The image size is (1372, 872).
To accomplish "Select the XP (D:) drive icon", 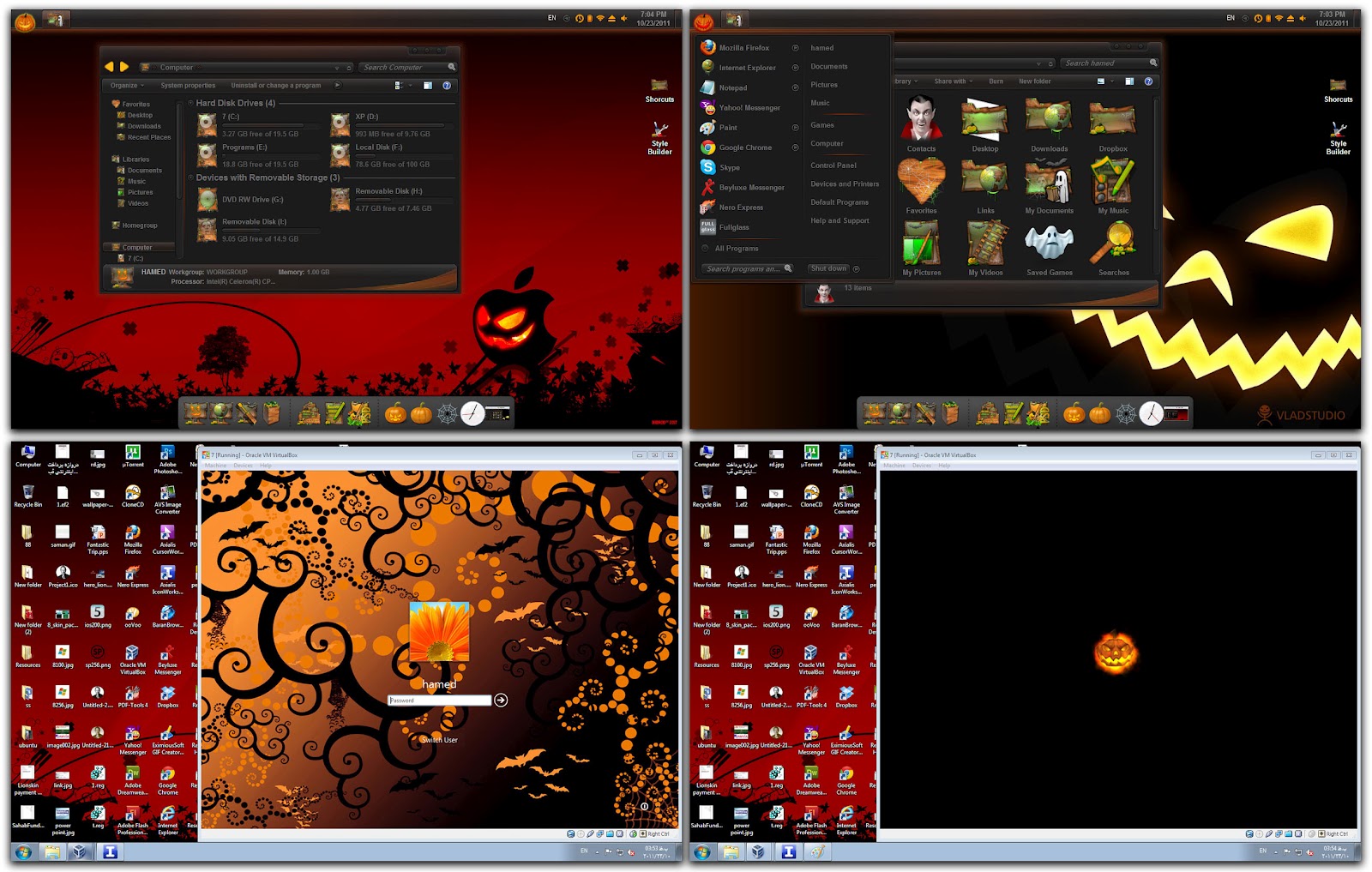I will (340, 125).
